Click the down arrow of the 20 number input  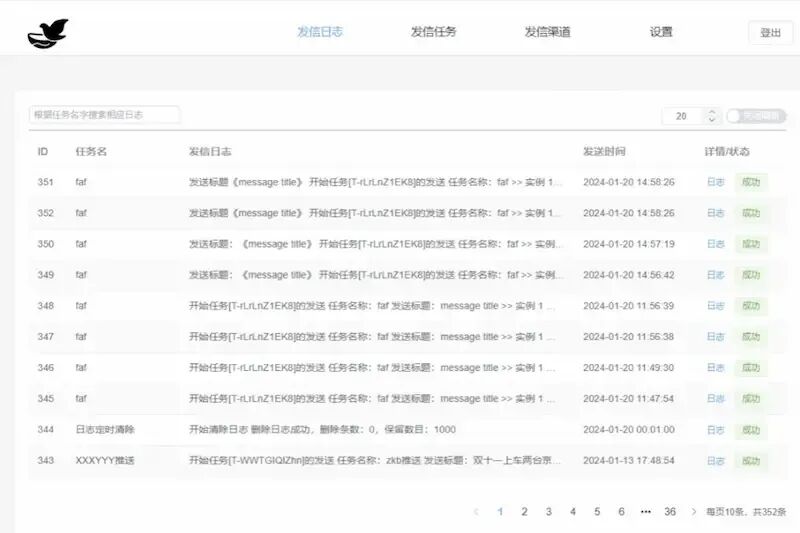click(712, 120)
